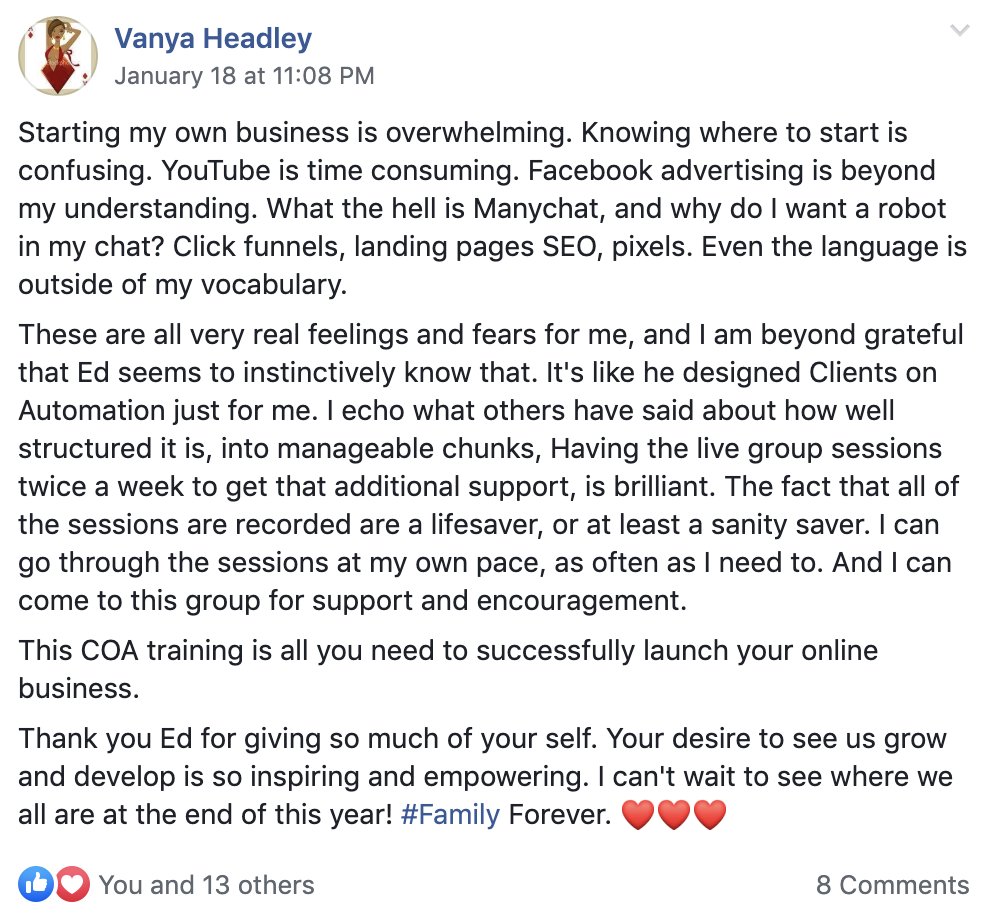This screenshot has height=922, width=992.
Task: Click the first red heart emoji after Forever
Action: 637,815
